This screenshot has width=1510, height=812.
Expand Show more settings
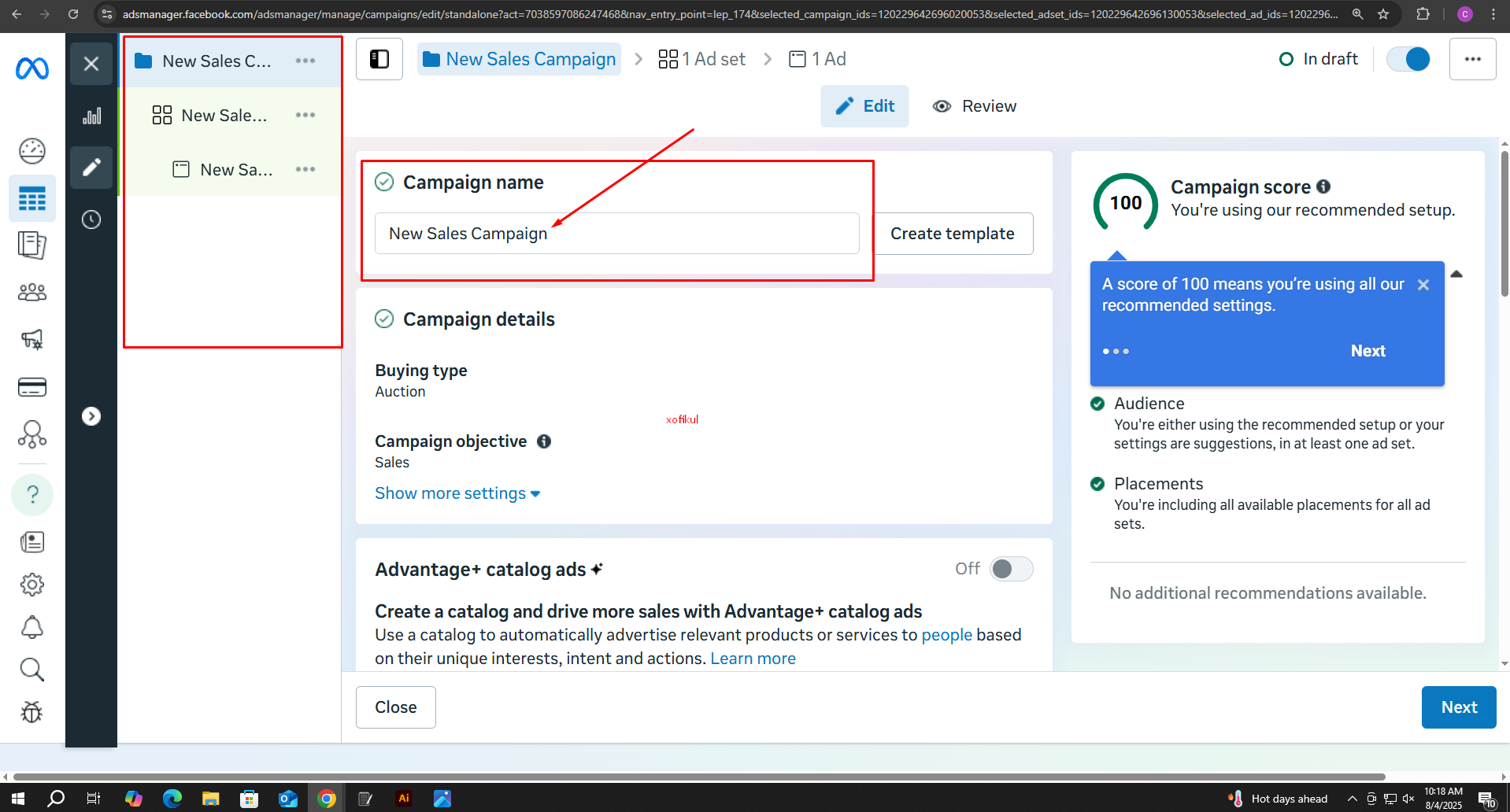point(457,493)
